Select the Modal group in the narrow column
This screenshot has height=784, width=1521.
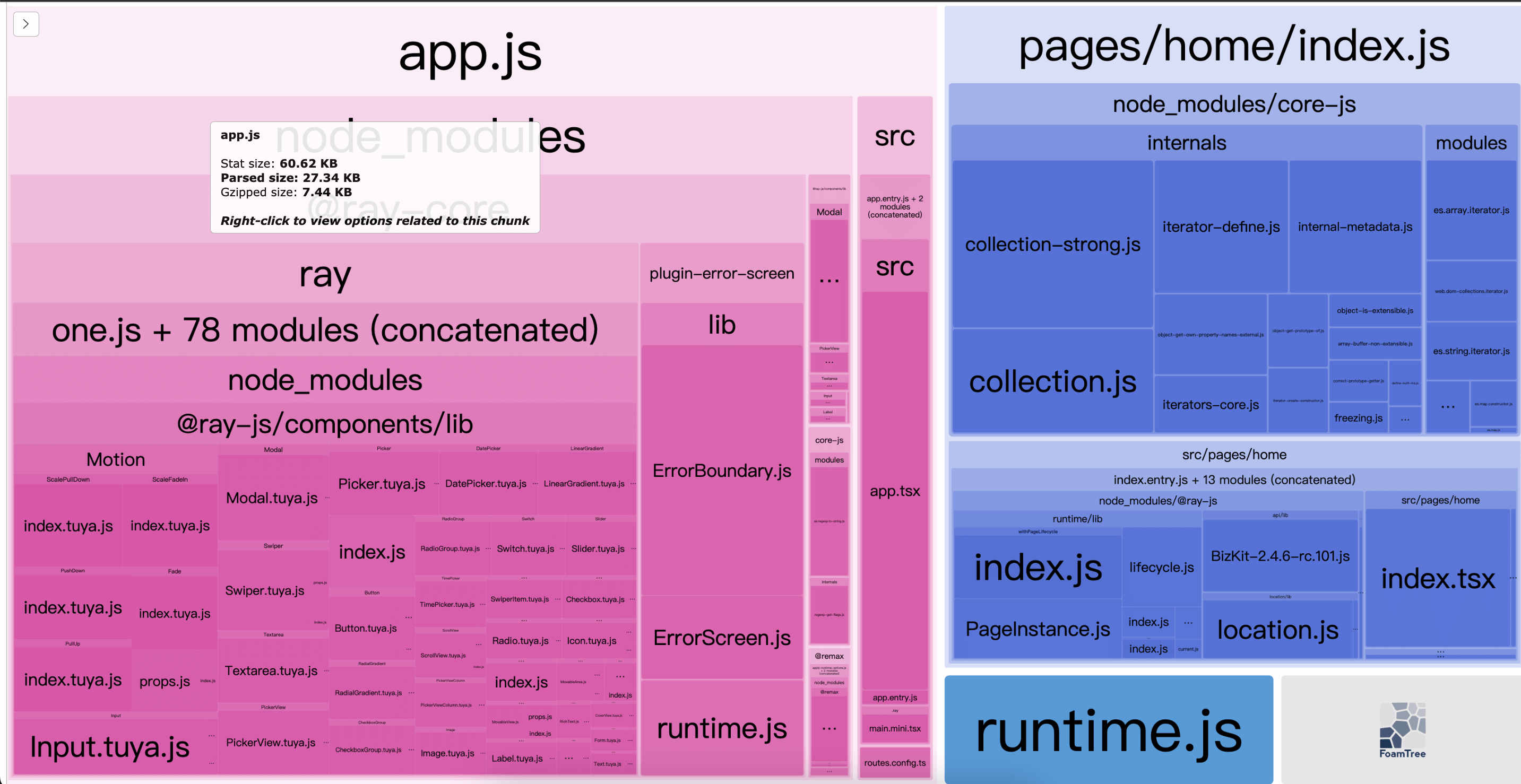(829, 212)
